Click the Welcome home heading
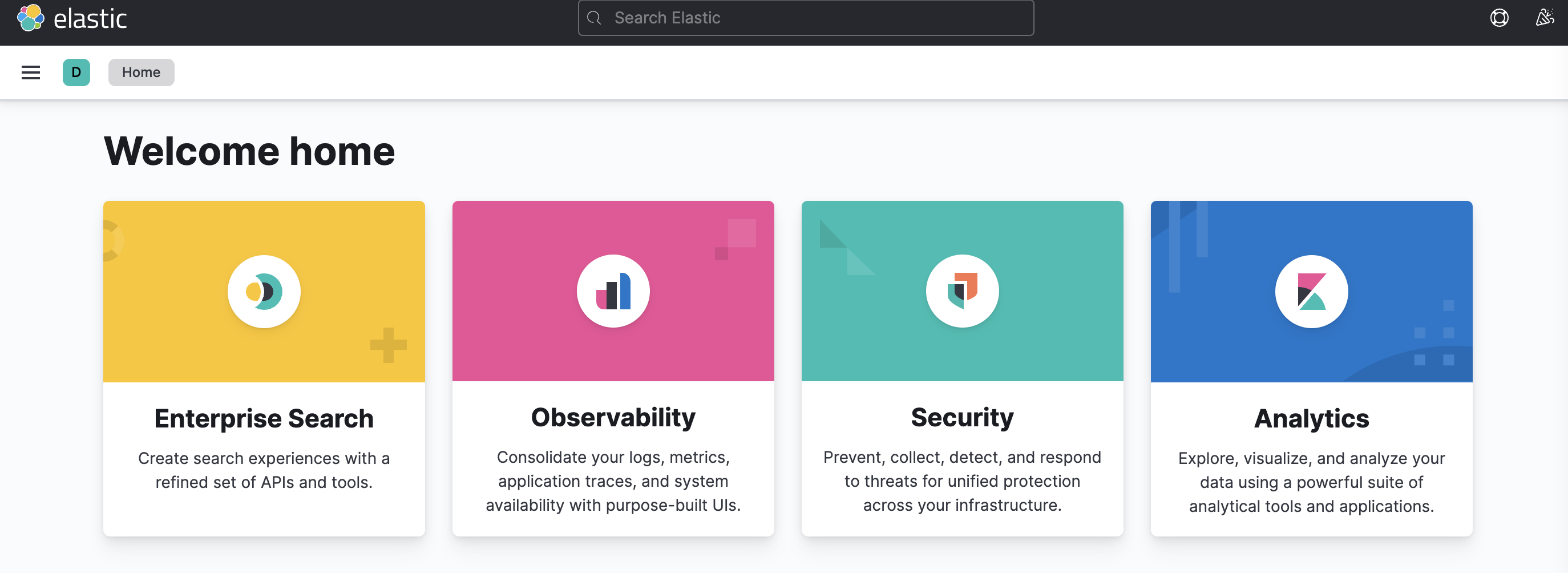The image size is (1568, 573). pos(249,151)
